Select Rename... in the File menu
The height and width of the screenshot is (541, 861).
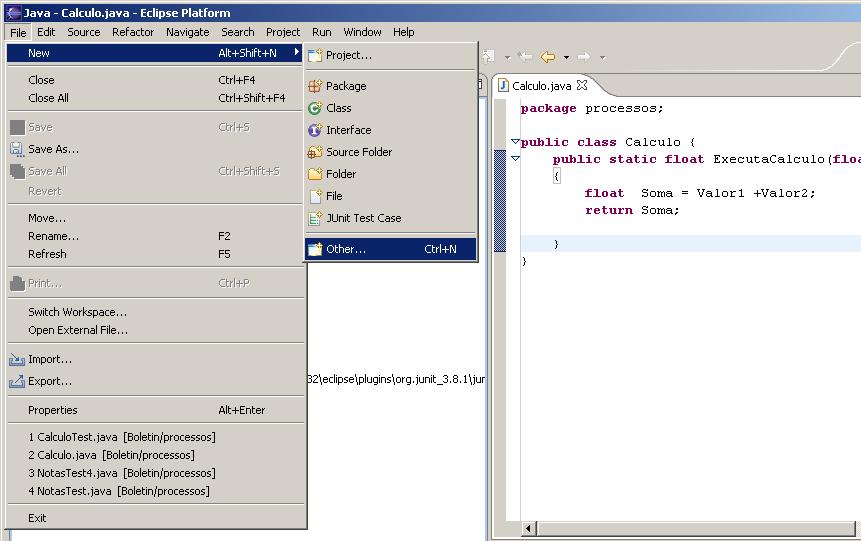click(156, 237)
